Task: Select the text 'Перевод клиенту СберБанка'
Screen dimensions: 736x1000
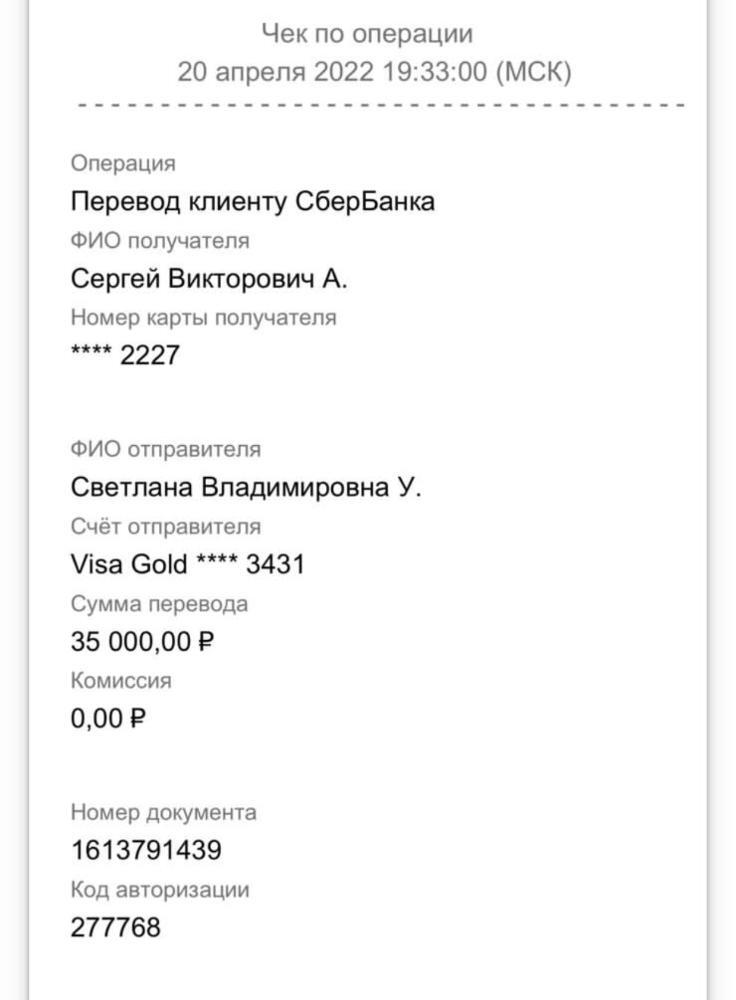Action: coord(252,201)
